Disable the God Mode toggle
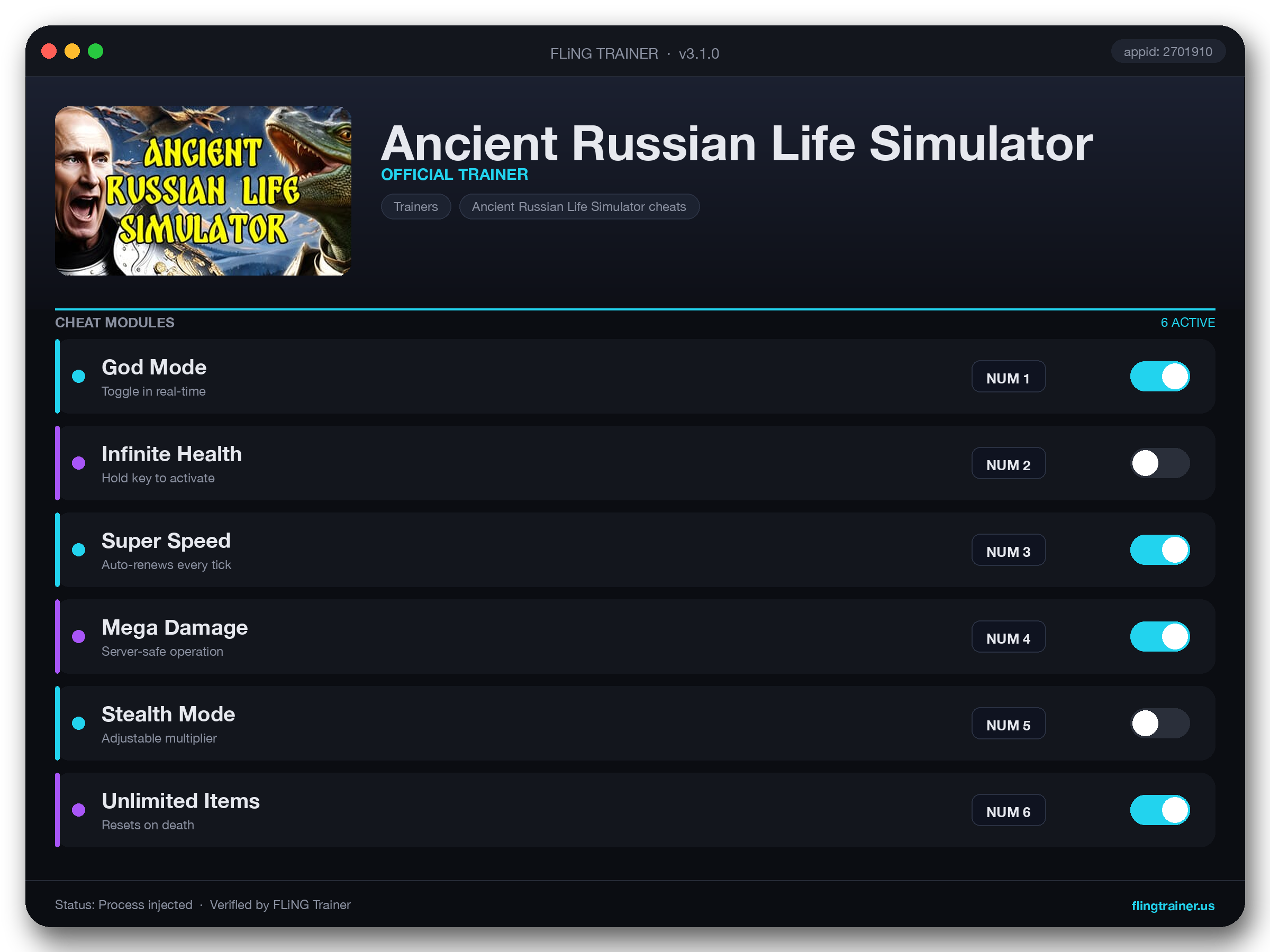The width and height of the screenshot is (1270, 952). [1160, 377]
